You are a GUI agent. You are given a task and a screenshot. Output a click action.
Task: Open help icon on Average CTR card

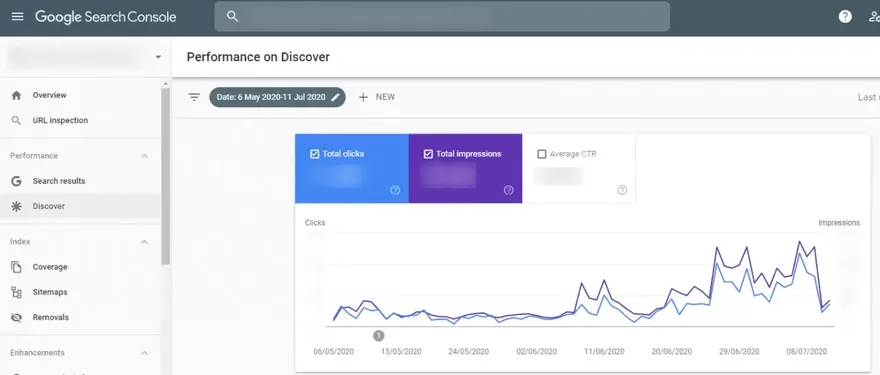point(622,190)
